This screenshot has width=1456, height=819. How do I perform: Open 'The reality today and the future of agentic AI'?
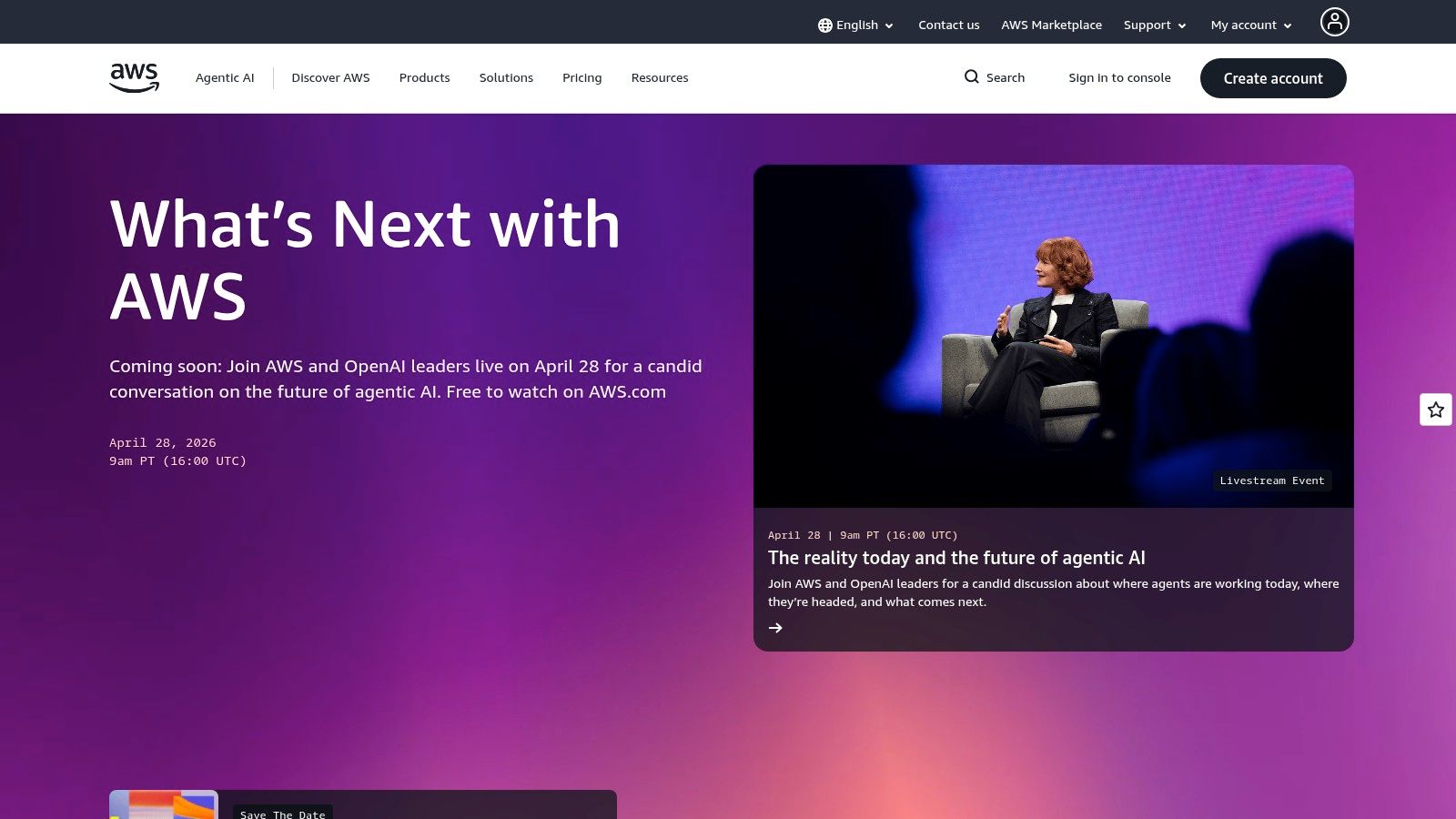click(x=956, y=558)
